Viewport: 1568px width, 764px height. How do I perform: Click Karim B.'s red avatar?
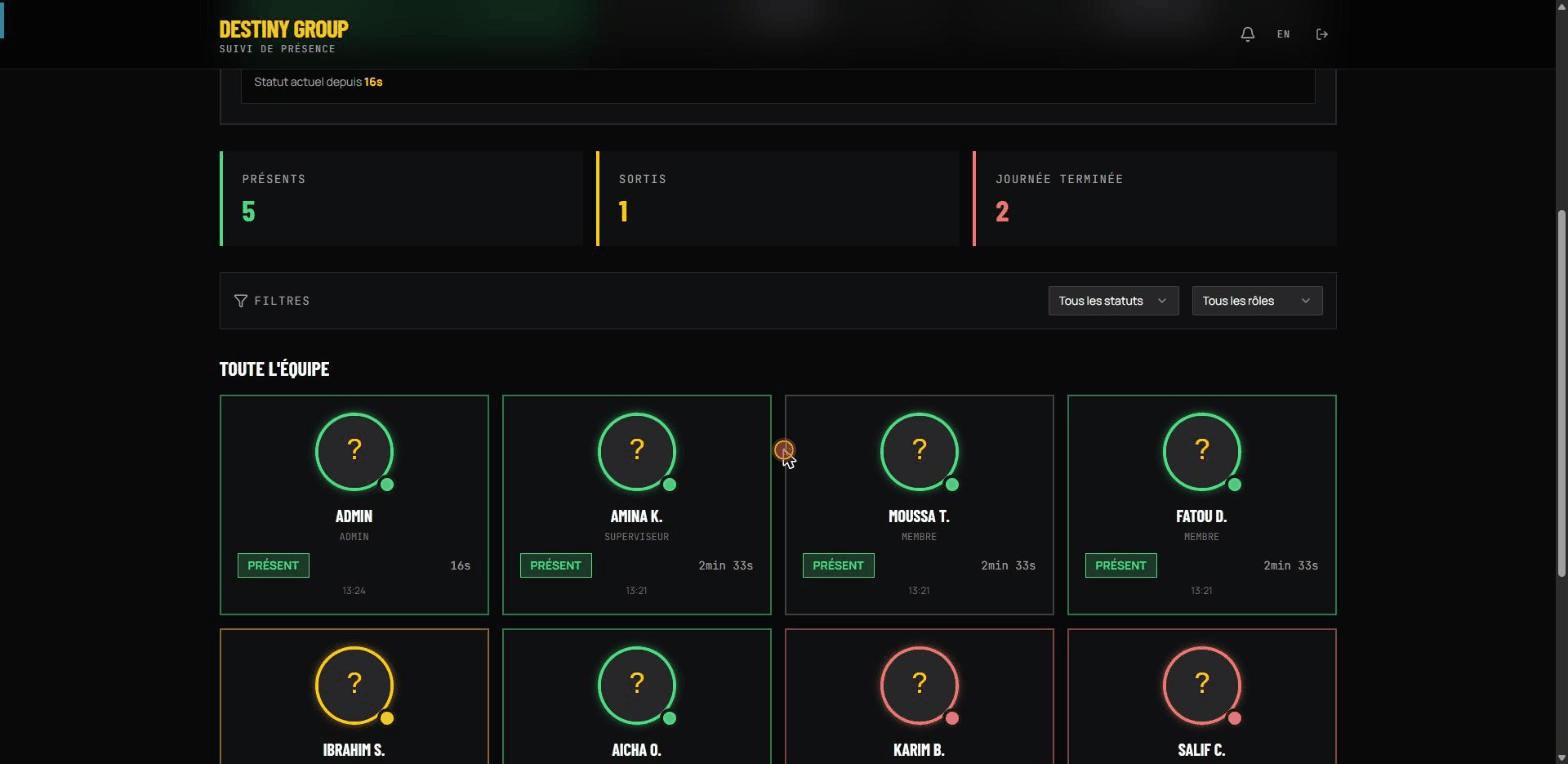(919, 685)
